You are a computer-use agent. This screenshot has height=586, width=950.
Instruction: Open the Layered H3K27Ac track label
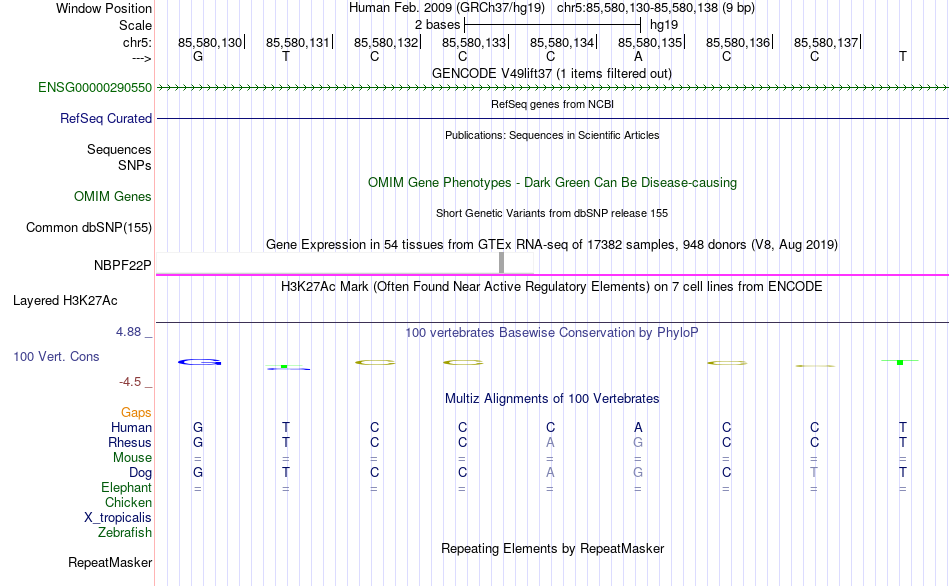click(x=65, y=301)
